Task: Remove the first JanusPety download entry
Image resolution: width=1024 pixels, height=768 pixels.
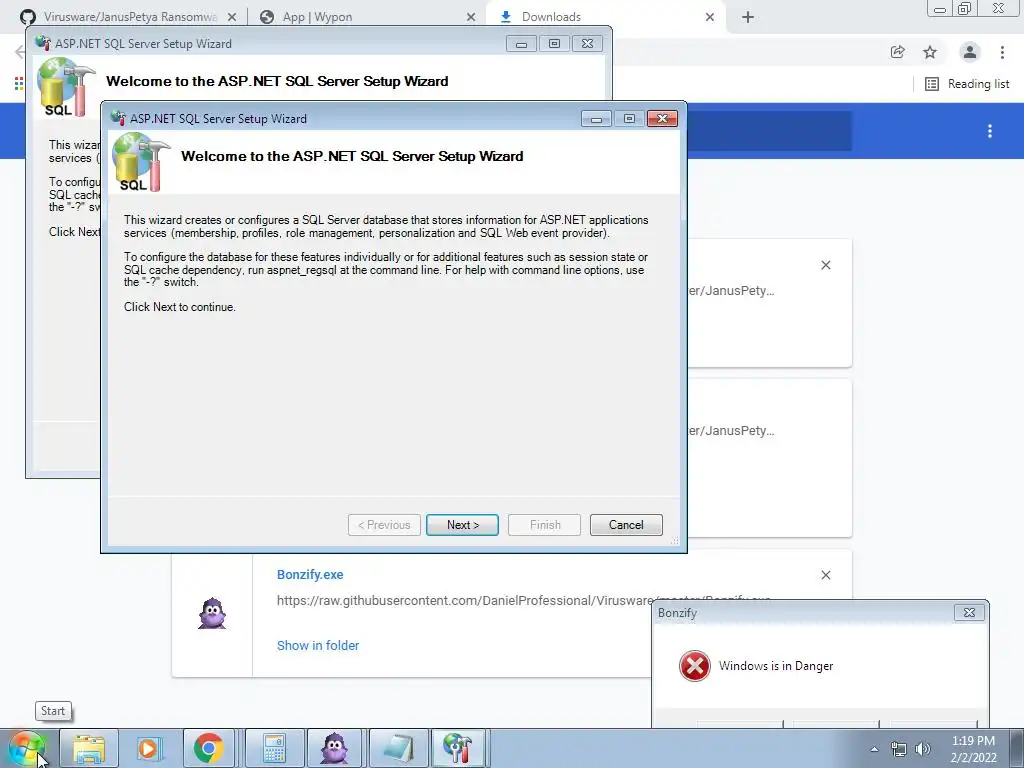Action: [825, 265]
